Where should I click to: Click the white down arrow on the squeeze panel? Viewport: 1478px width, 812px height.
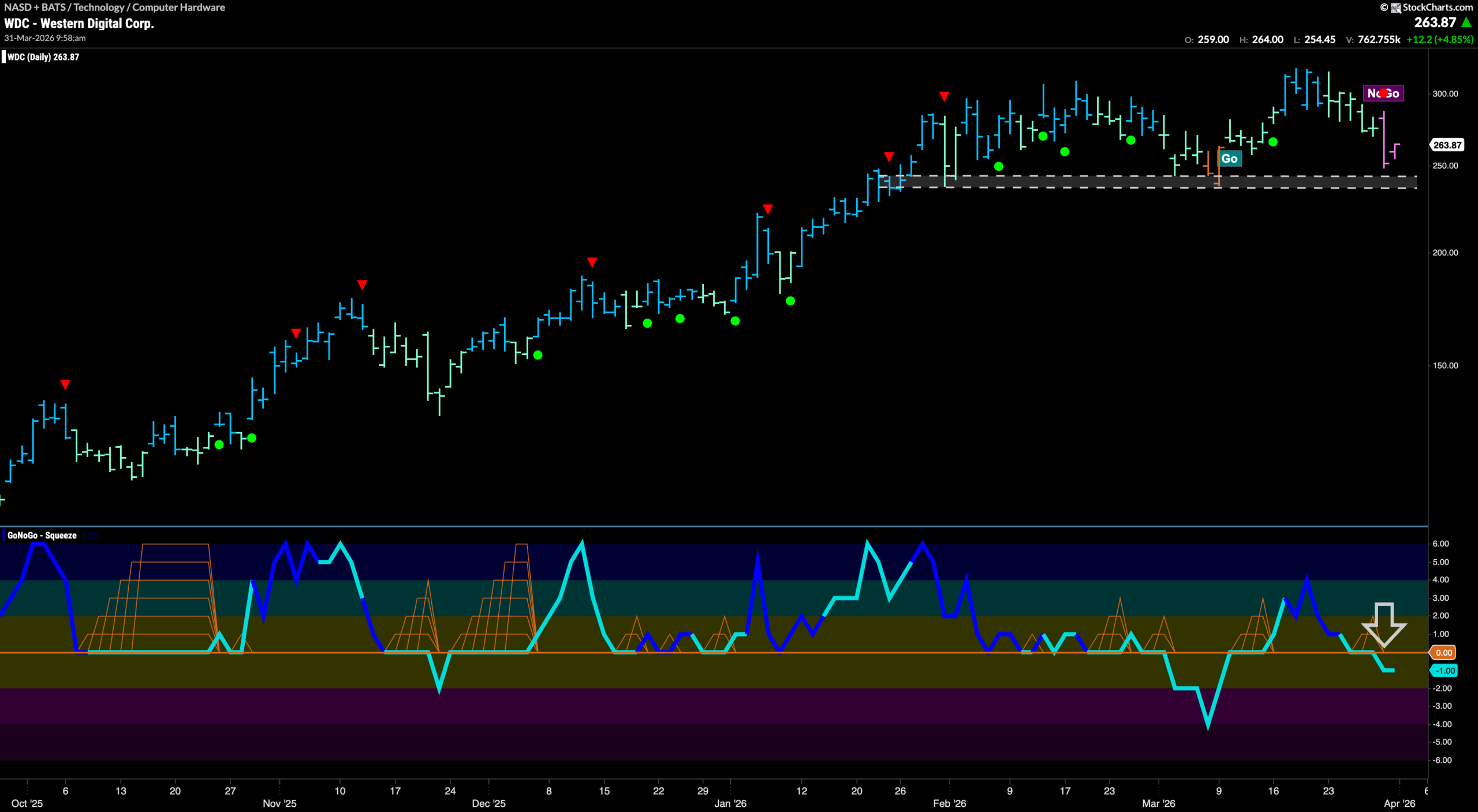coord(1384,624)
